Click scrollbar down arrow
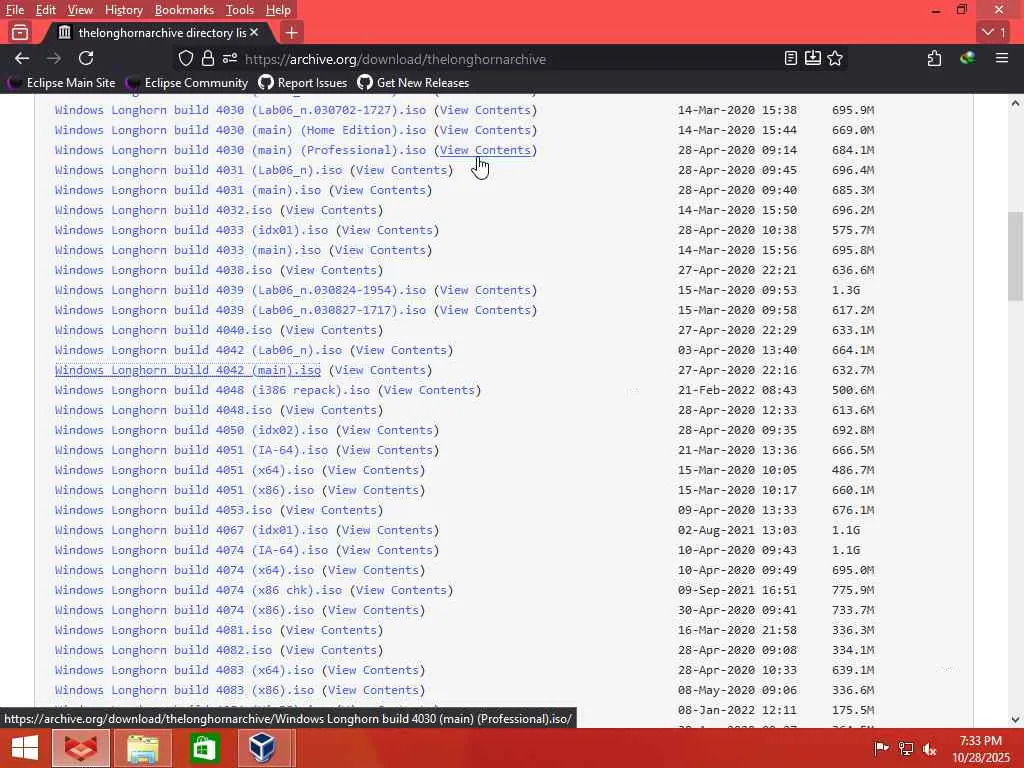 coord(1015,720)
